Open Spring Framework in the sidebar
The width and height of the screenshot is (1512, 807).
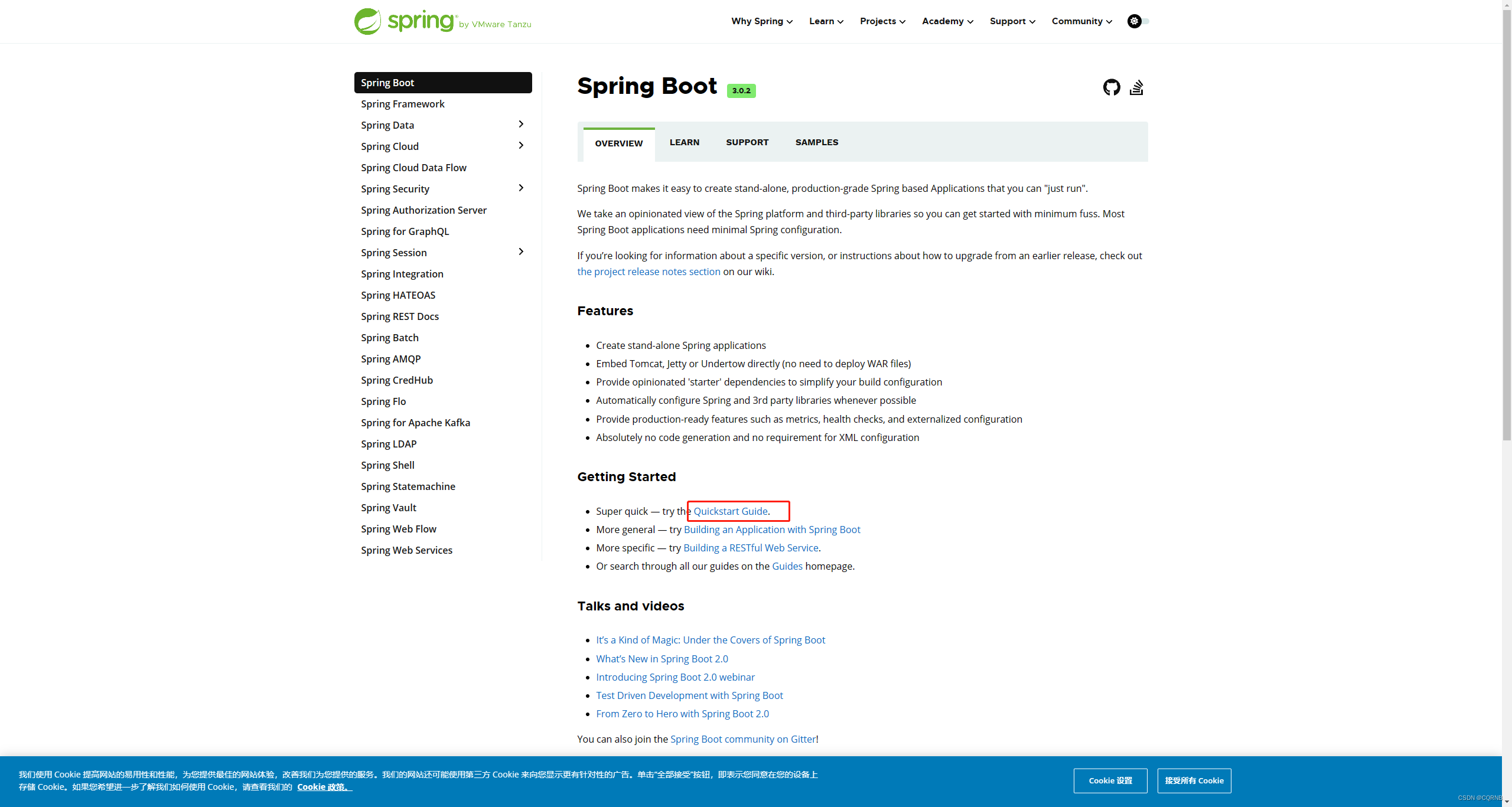pos(403,104)
